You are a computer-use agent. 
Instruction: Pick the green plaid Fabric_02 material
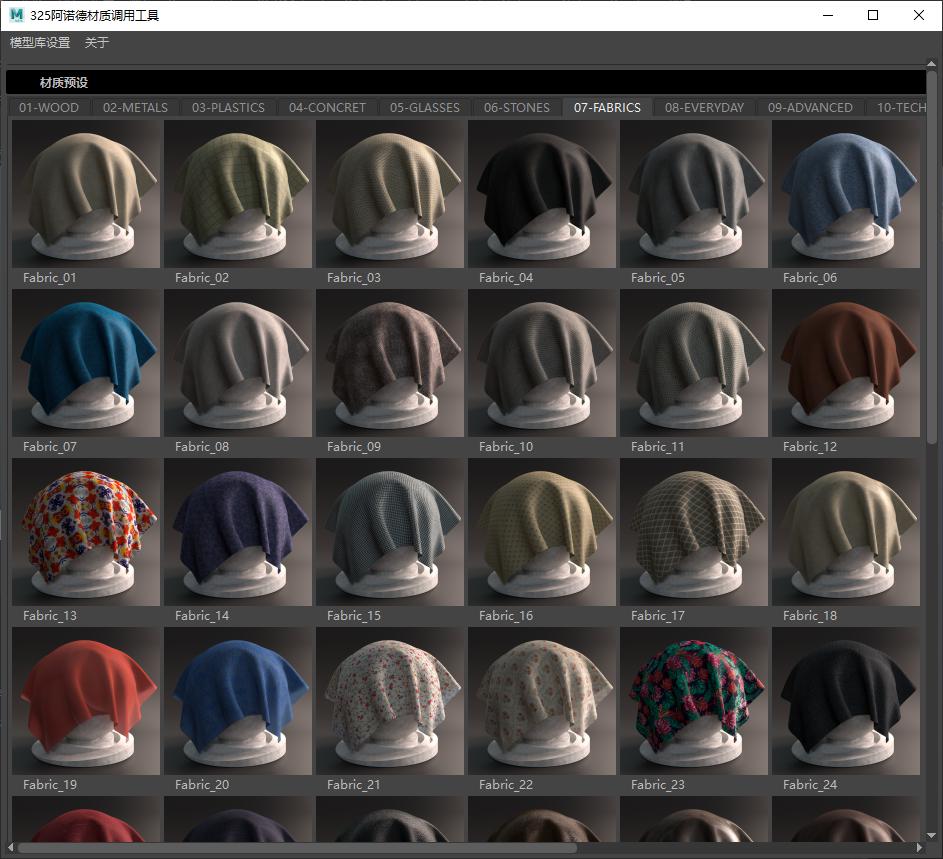[x=238, y=194]
